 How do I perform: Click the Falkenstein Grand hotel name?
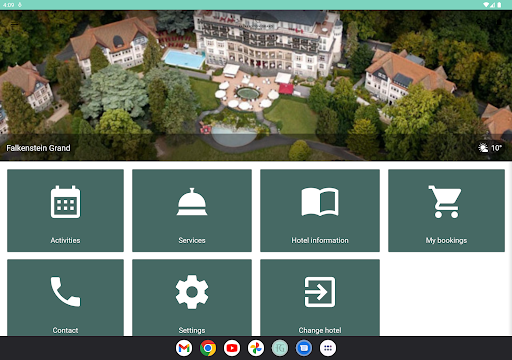pos(38,148)
